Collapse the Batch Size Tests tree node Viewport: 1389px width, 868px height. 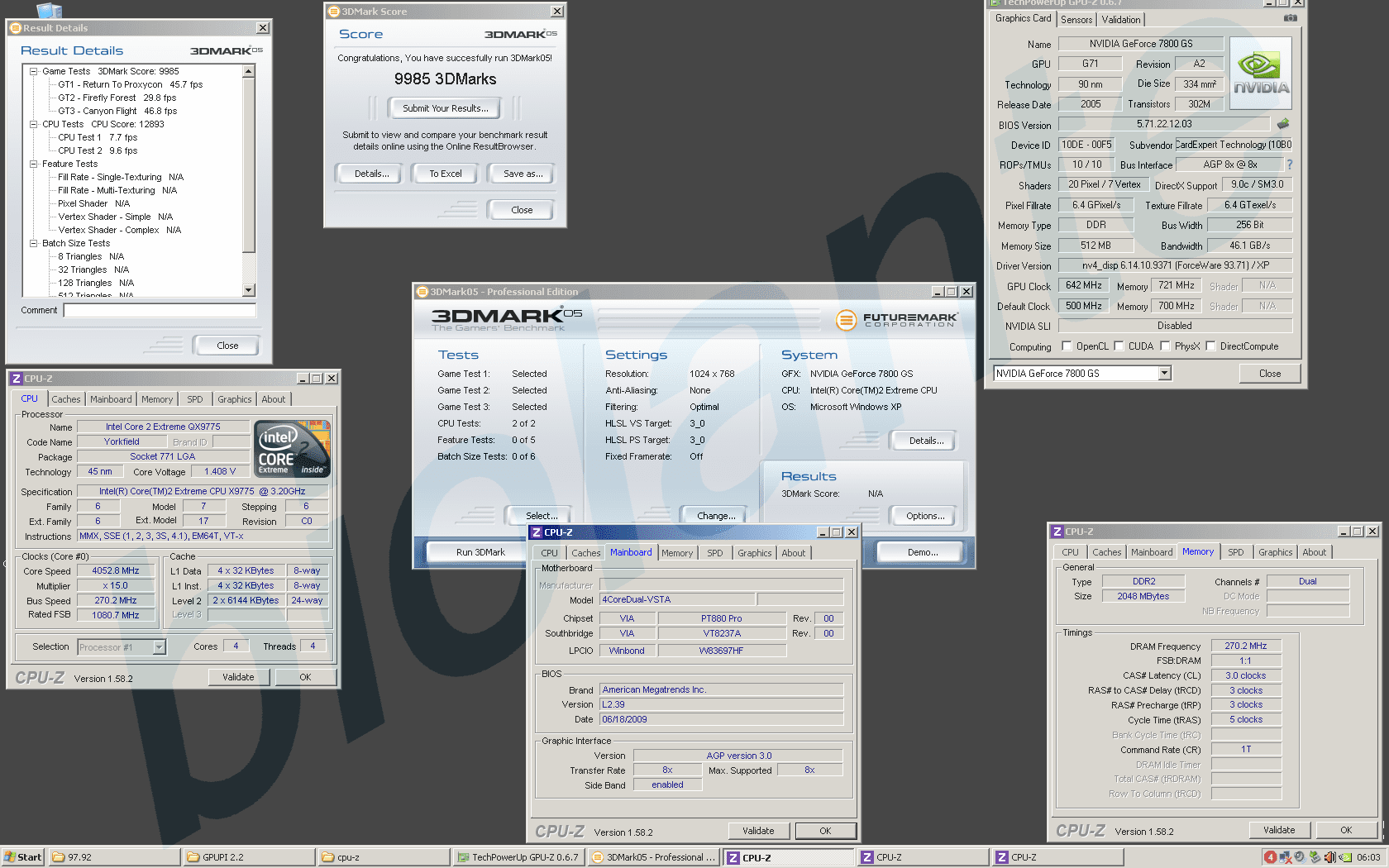pos(34,243)
